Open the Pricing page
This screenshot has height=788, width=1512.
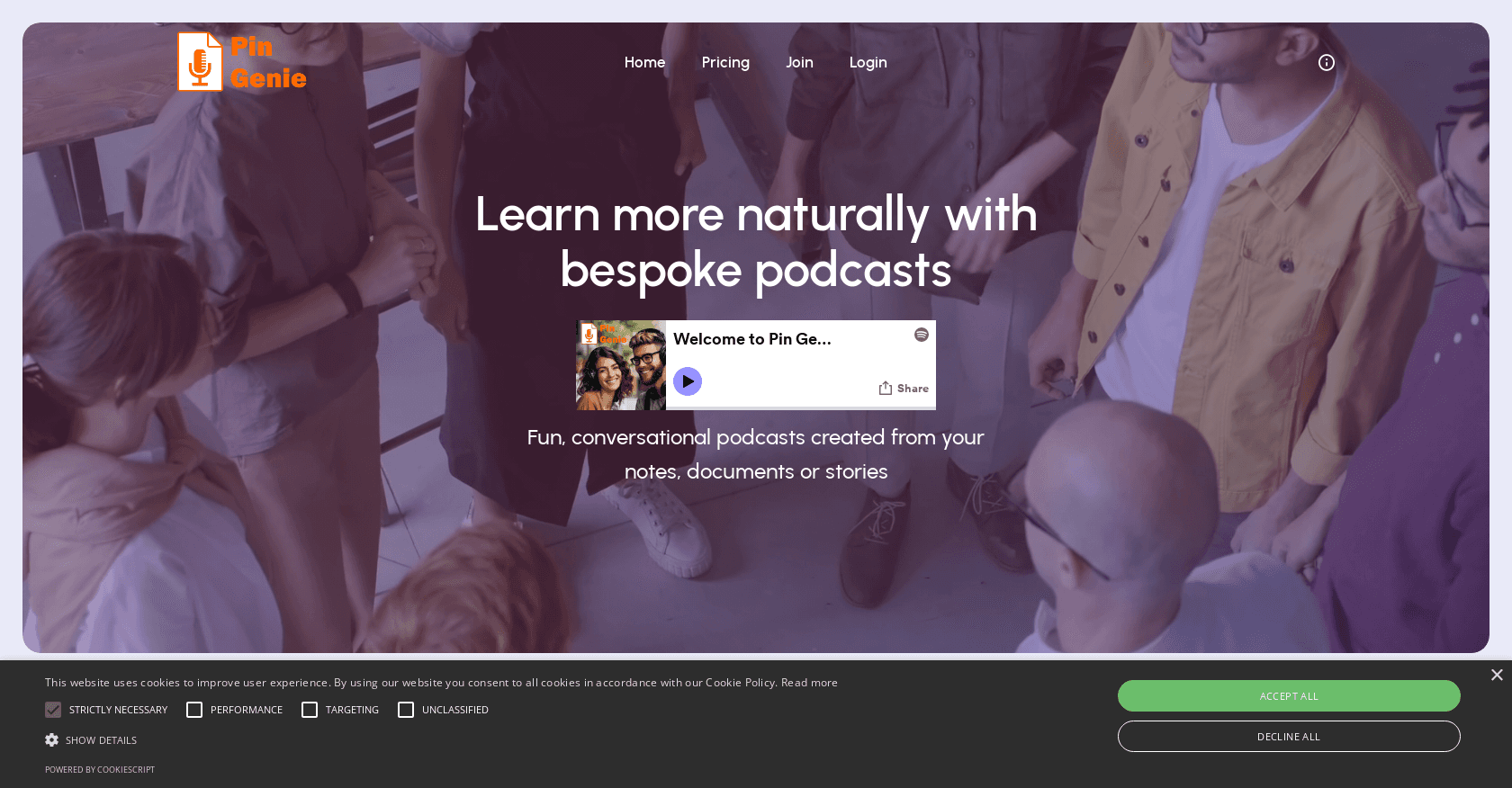coord(725,62)
